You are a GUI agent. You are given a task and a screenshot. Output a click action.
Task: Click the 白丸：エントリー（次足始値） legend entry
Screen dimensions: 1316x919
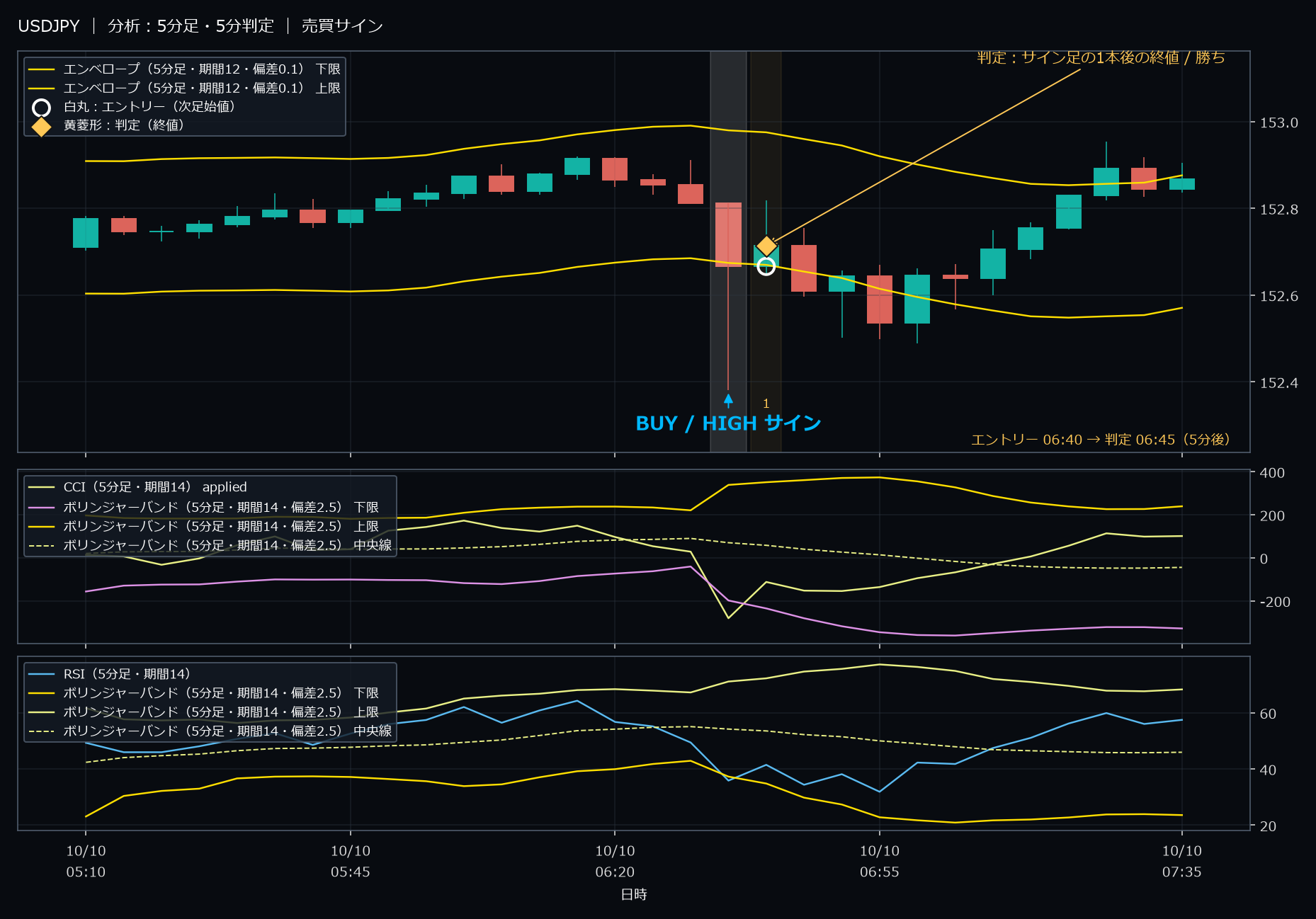pyautogui.click(x=134, y=107)
